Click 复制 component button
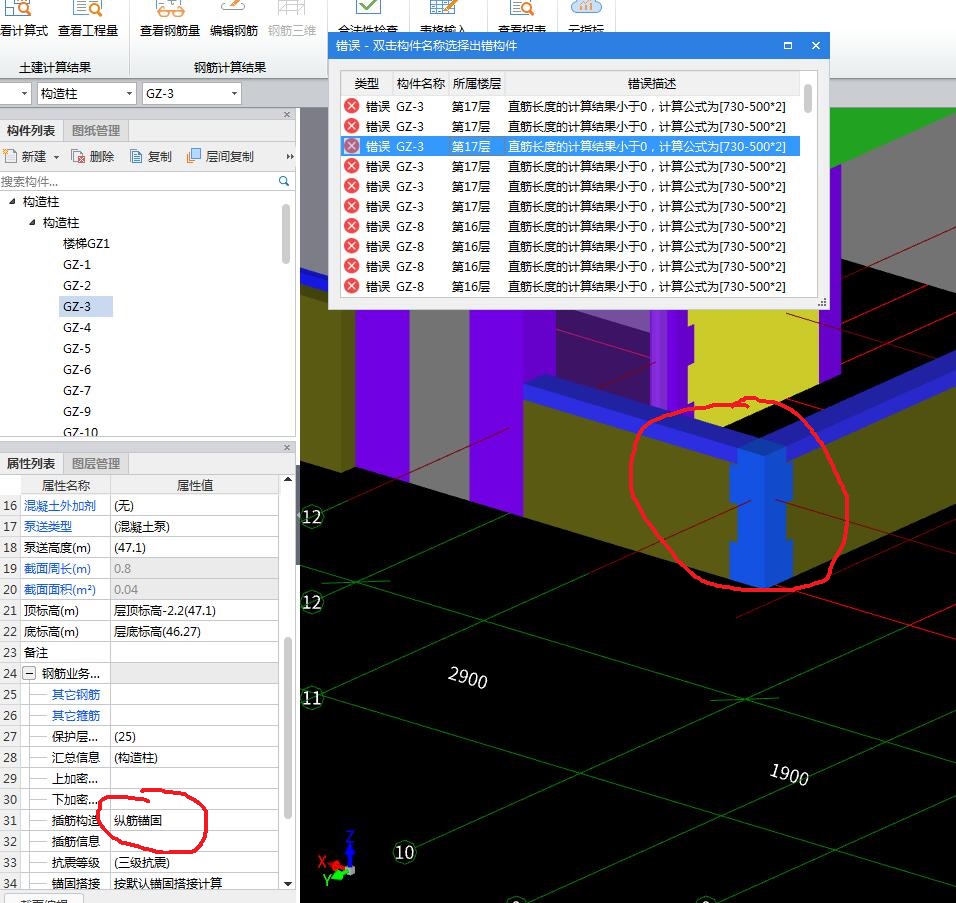This screenshot has height=903, width=956. tap(151, 157)
